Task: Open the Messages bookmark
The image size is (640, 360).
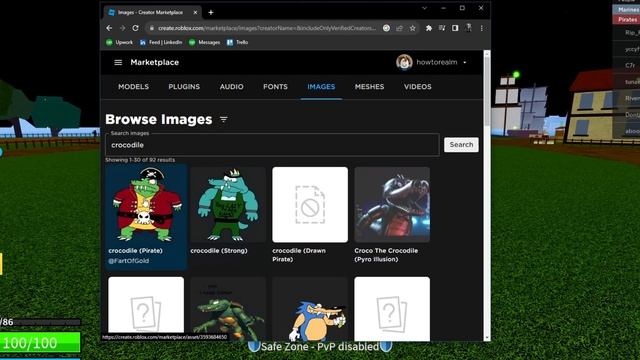Action: tap(204, 42)
